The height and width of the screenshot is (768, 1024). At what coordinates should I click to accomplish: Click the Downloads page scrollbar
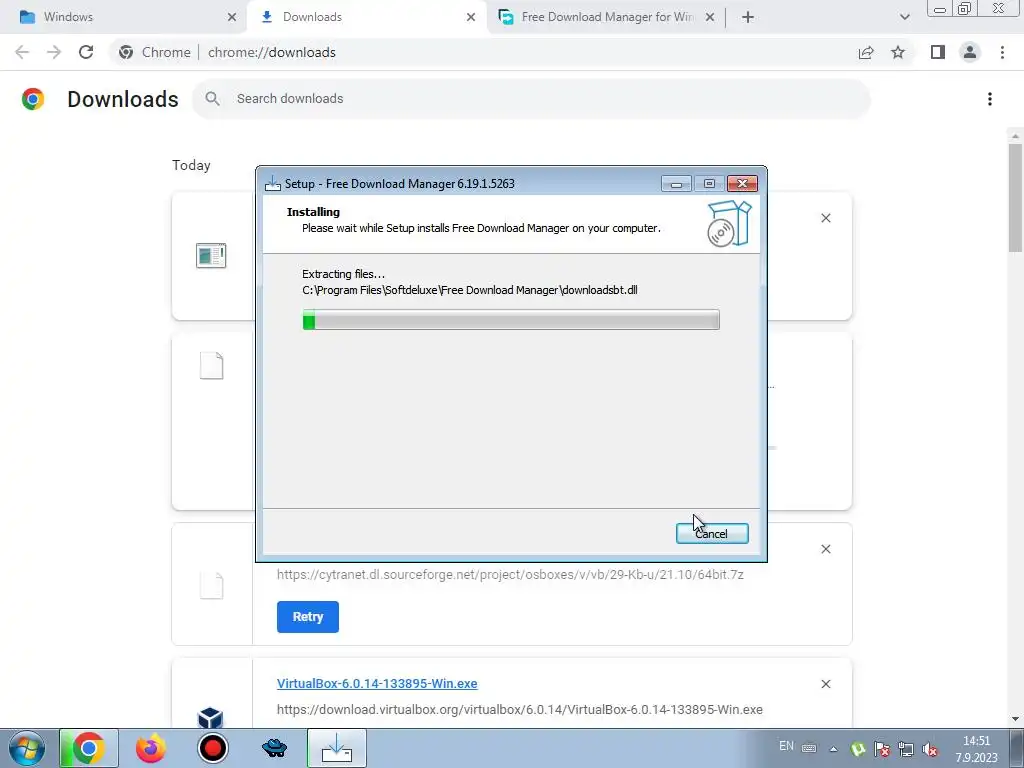(x=1015, y=196)
